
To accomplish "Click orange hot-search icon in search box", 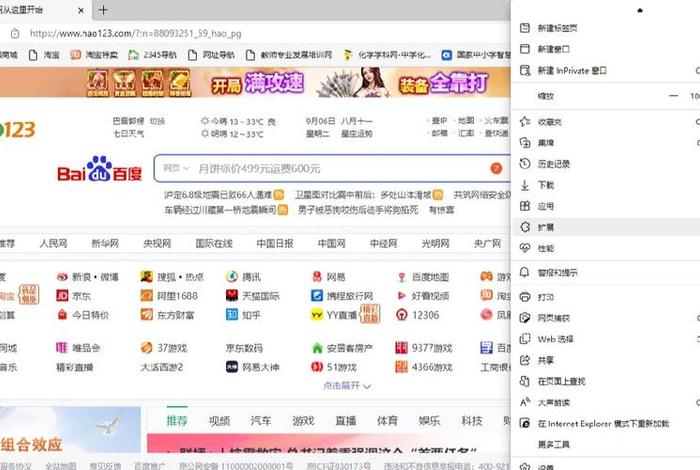I will point(496,168).
